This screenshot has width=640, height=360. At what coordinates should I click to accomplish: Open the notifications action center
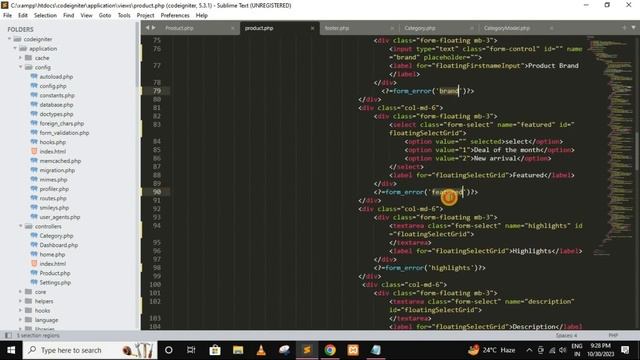coord(625,350)
